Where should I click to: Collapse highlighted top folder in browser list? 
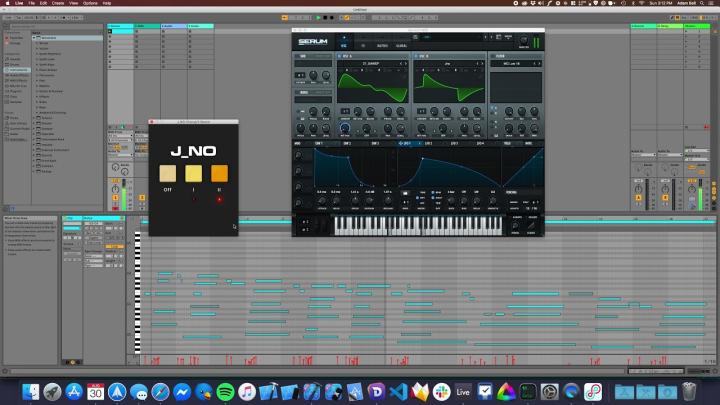pos(34,38)
